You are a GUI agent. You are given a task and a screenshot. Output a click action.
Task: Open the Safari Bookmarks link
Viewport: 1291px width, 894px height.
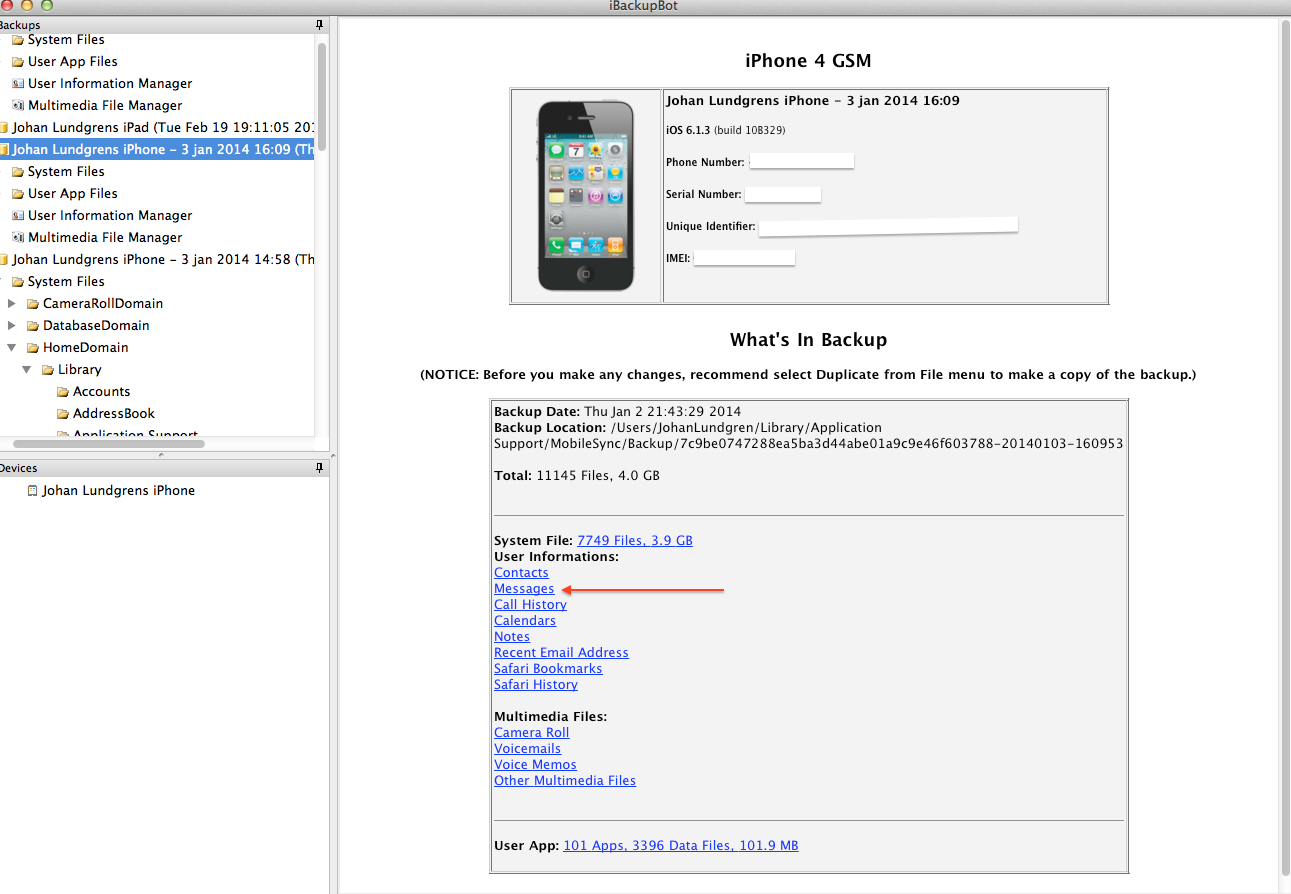pyautogui.click(x=548, y=668)
